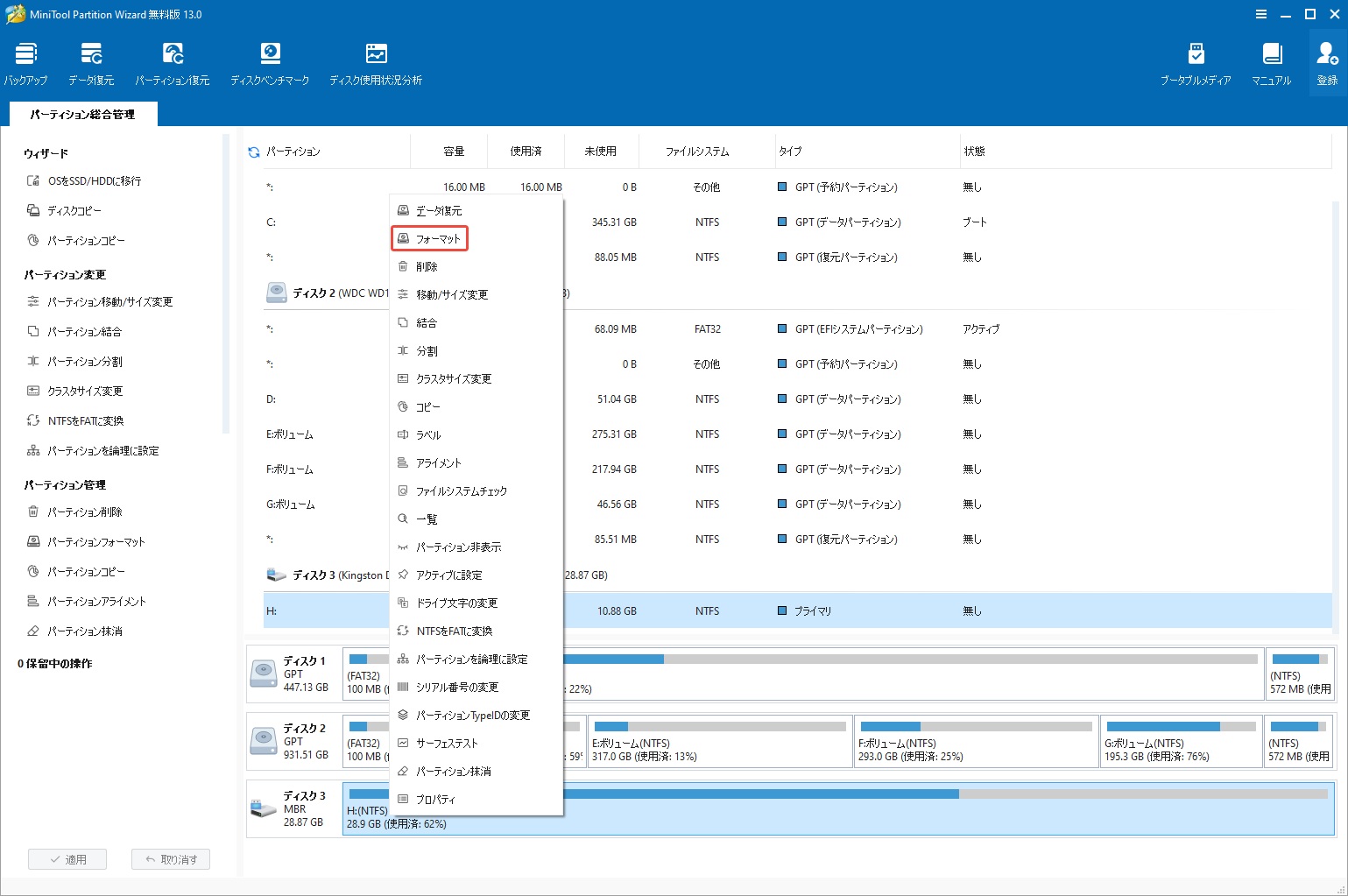The width and height of the screenshot is (1348, 896).
Task: Launch データ復元 from the top toolbar
Action: click(x=90, y=61)
